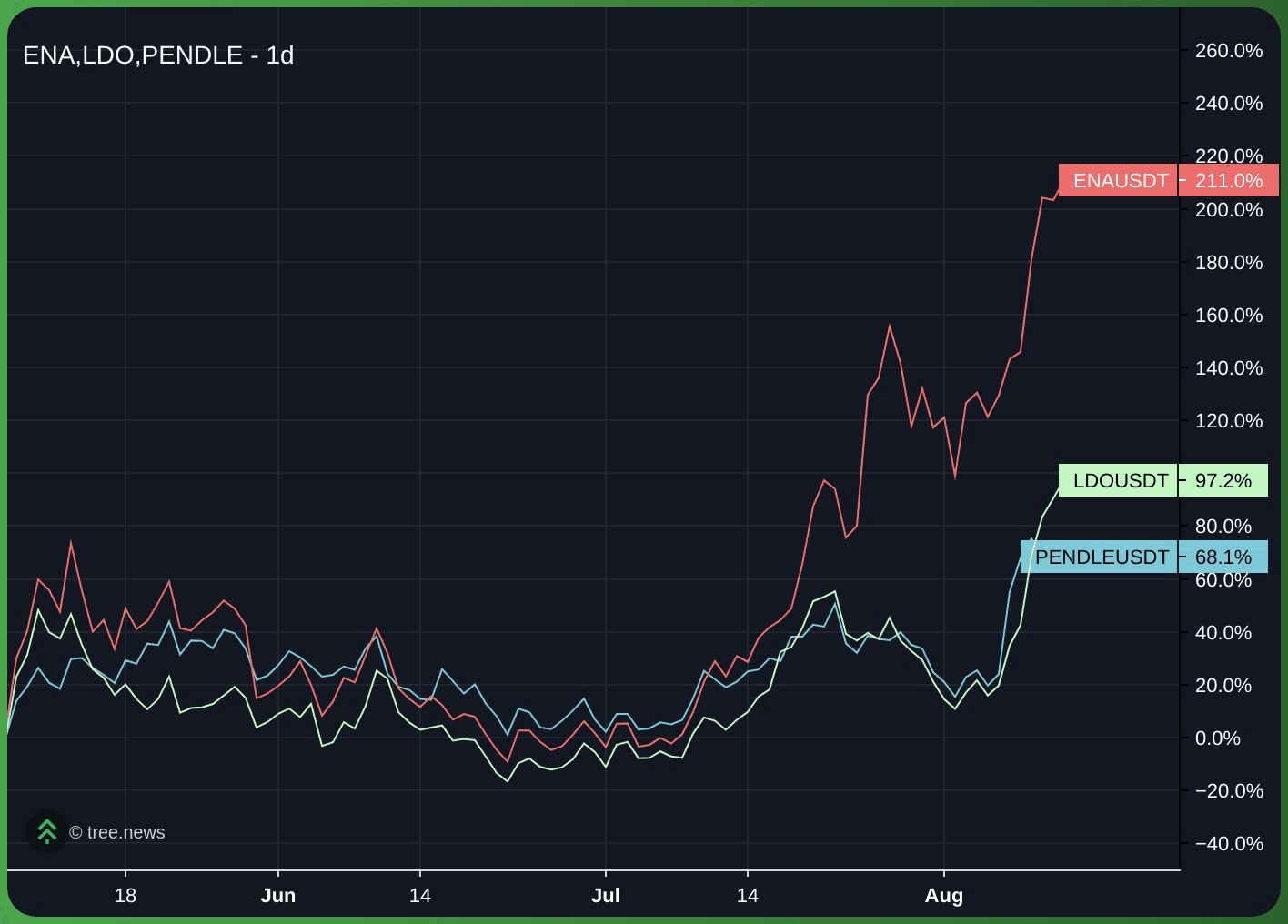Screen dimensions: 1288x924
Task: Click the 20.0% axis label
Action: pyautogui.click(x=1223, y=686)
